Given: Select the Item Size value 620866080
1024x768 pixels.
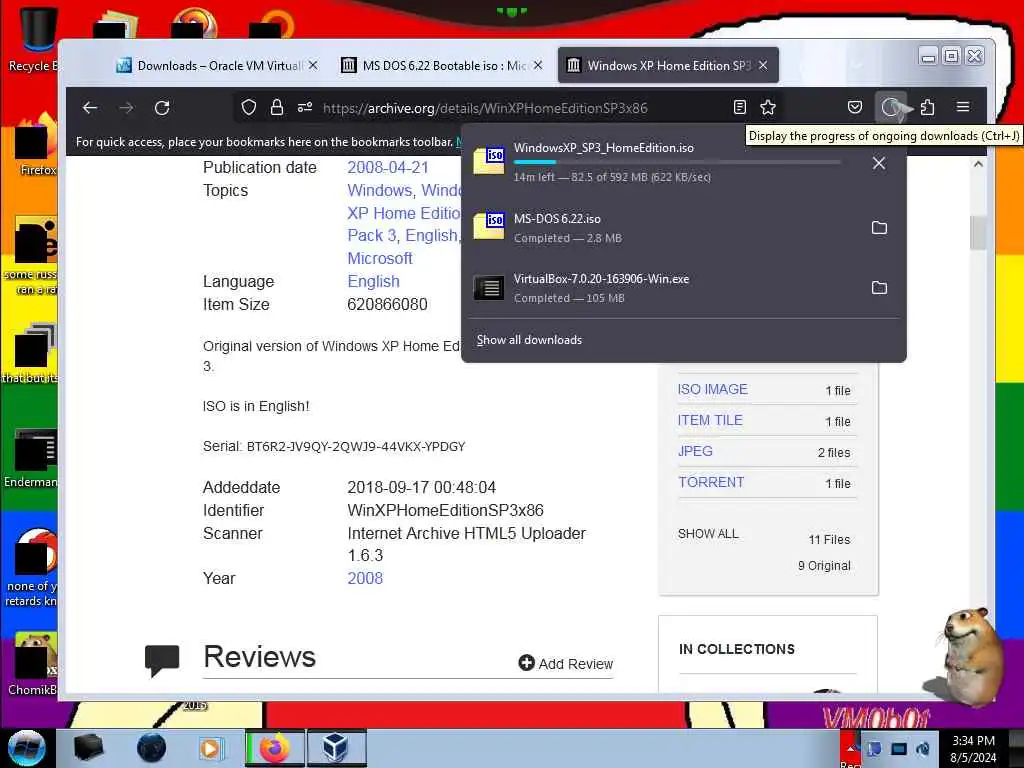Looking at the screenshot, I should 387,305.
